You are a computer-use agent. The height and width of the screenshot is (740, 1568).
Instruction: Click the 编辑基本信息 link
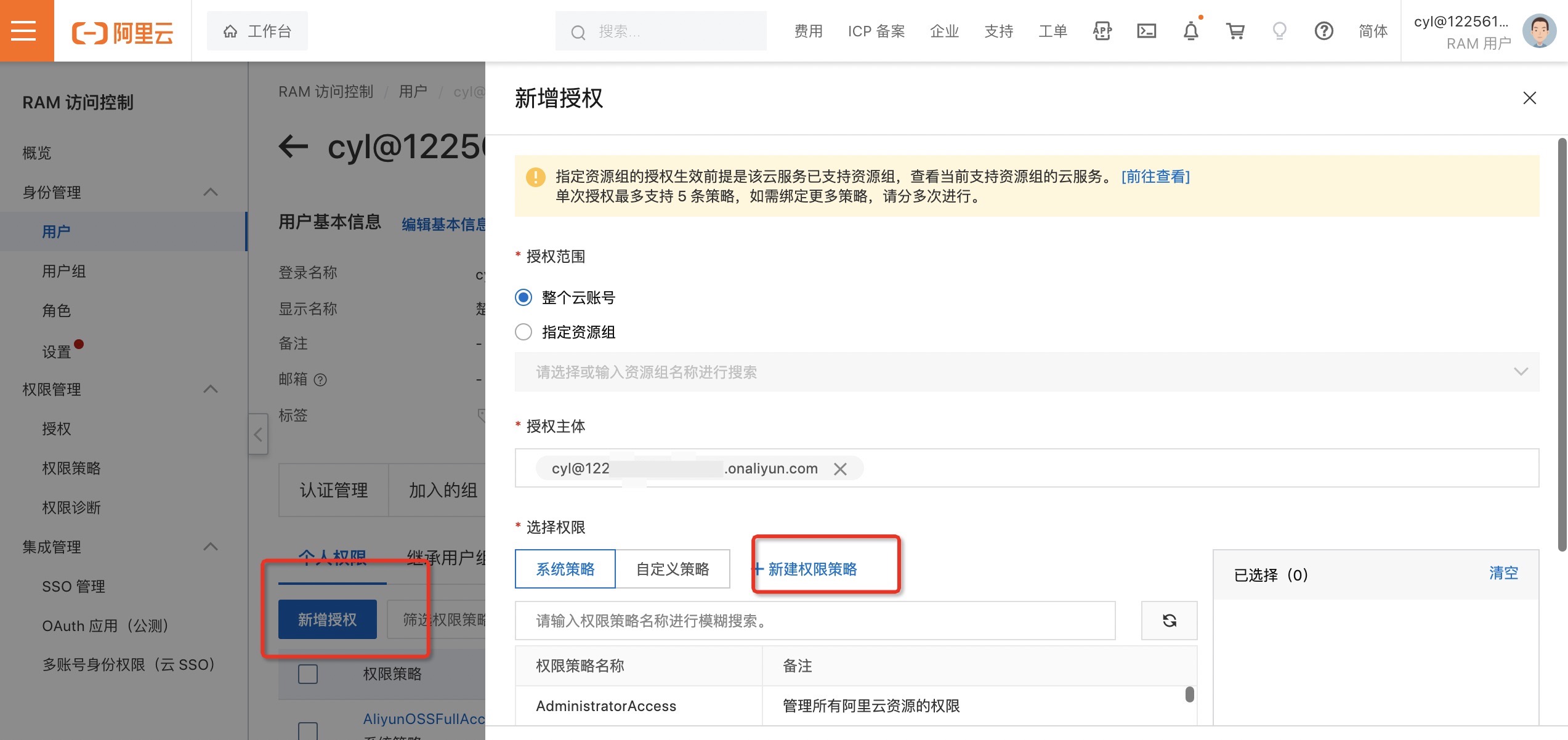443,224
